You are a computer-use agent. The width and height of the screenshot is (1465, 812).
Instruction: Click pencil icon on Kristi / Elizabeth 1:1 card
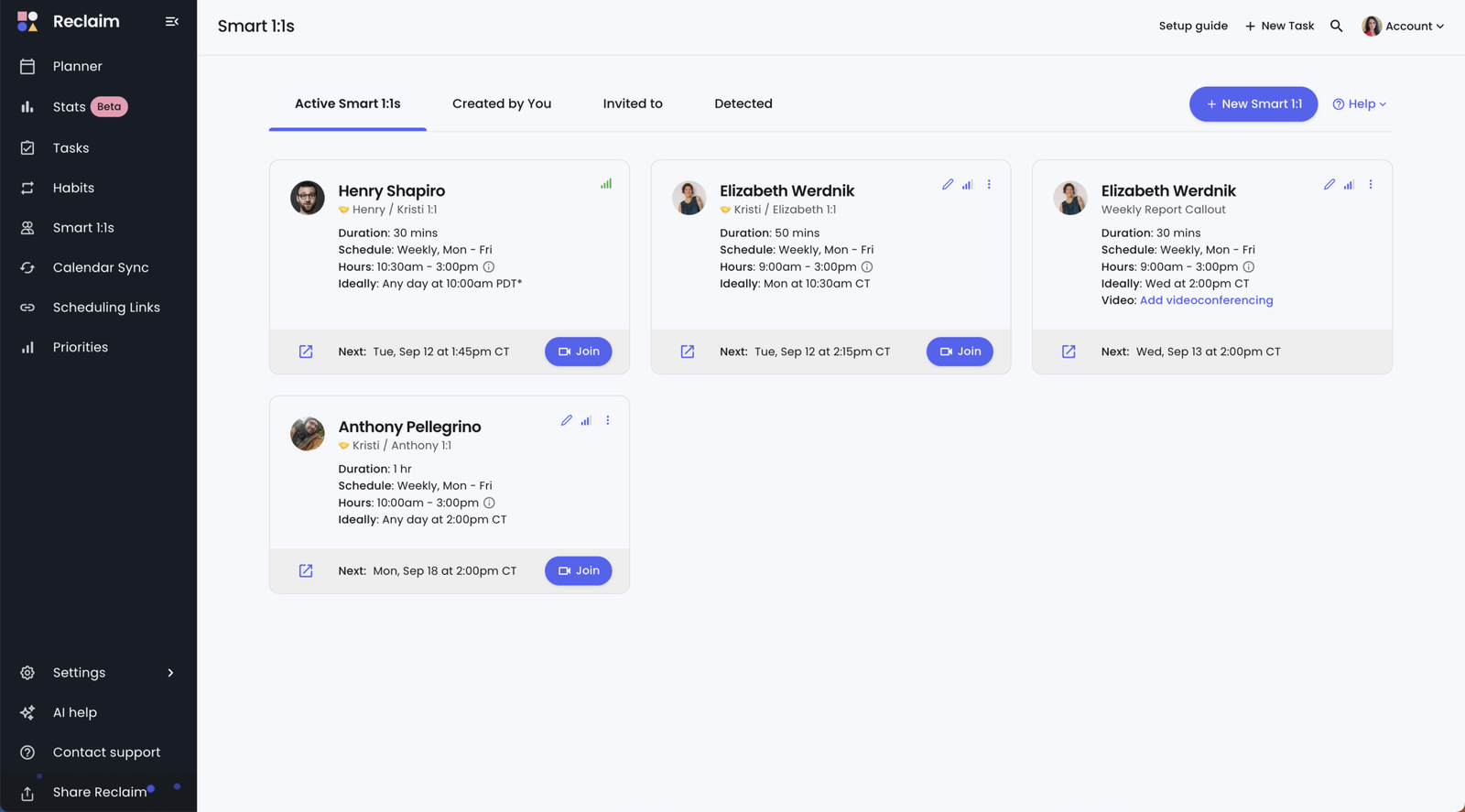click(x=948, y=184)
